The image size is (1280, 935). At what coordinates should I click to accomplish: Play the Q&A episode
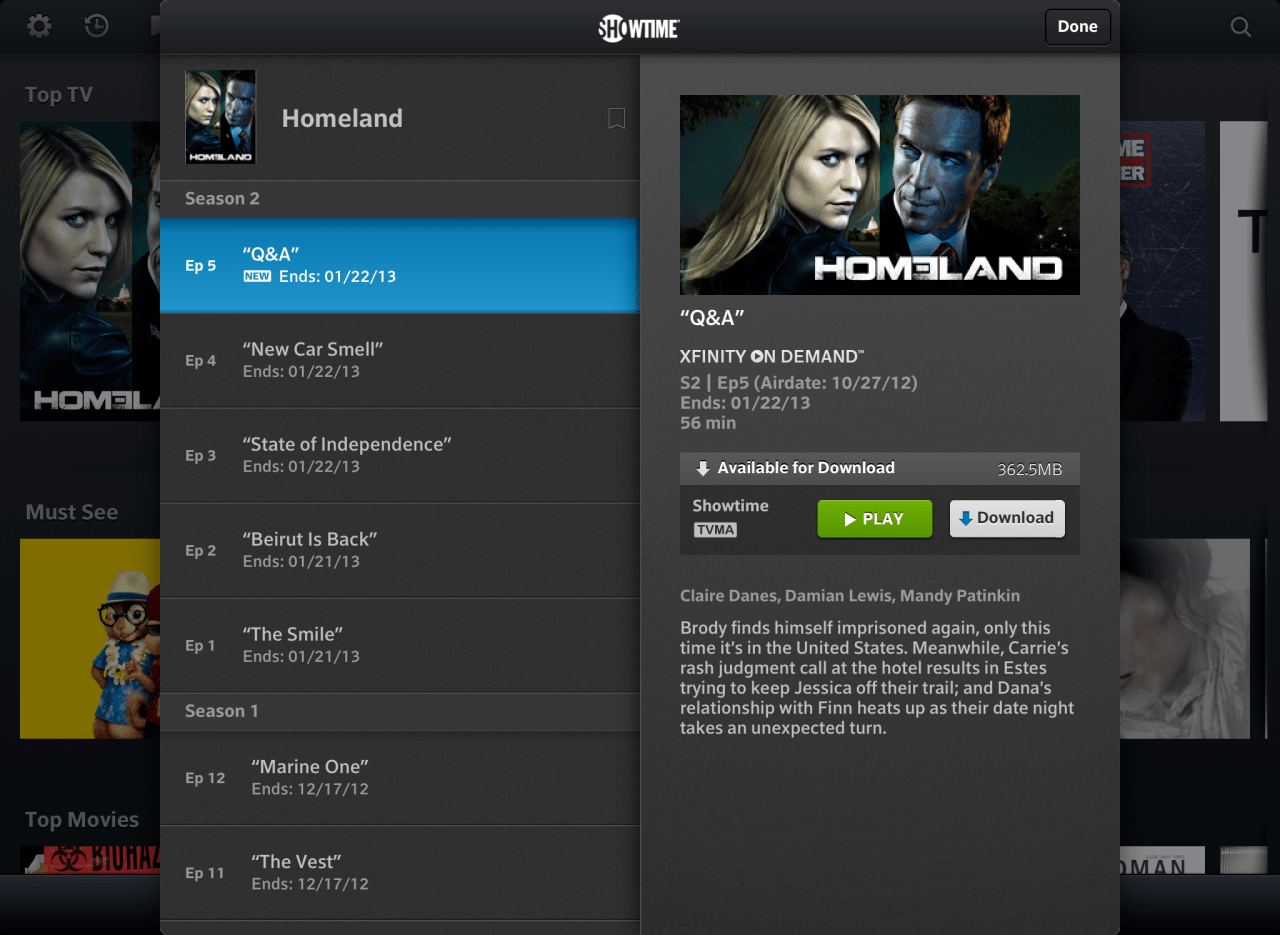click(x=875, y=519)
